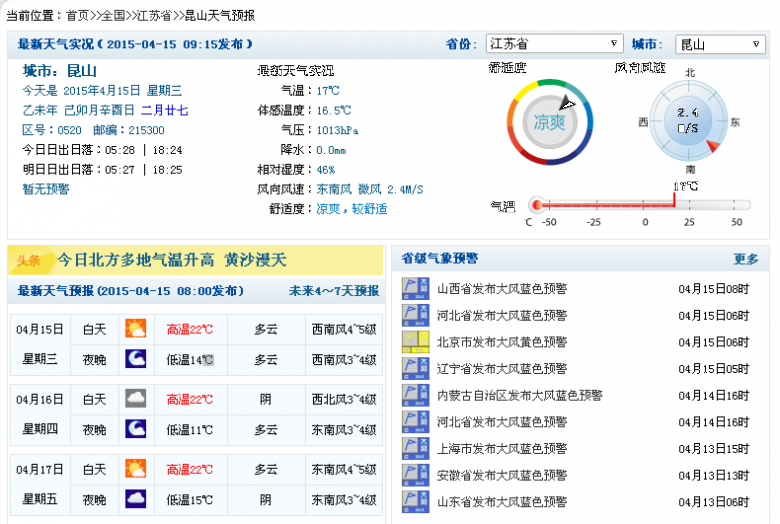Select the 04月15日 高温22℃ cell
This screenshot has height=524, width=780.
[x=190, y=329]
